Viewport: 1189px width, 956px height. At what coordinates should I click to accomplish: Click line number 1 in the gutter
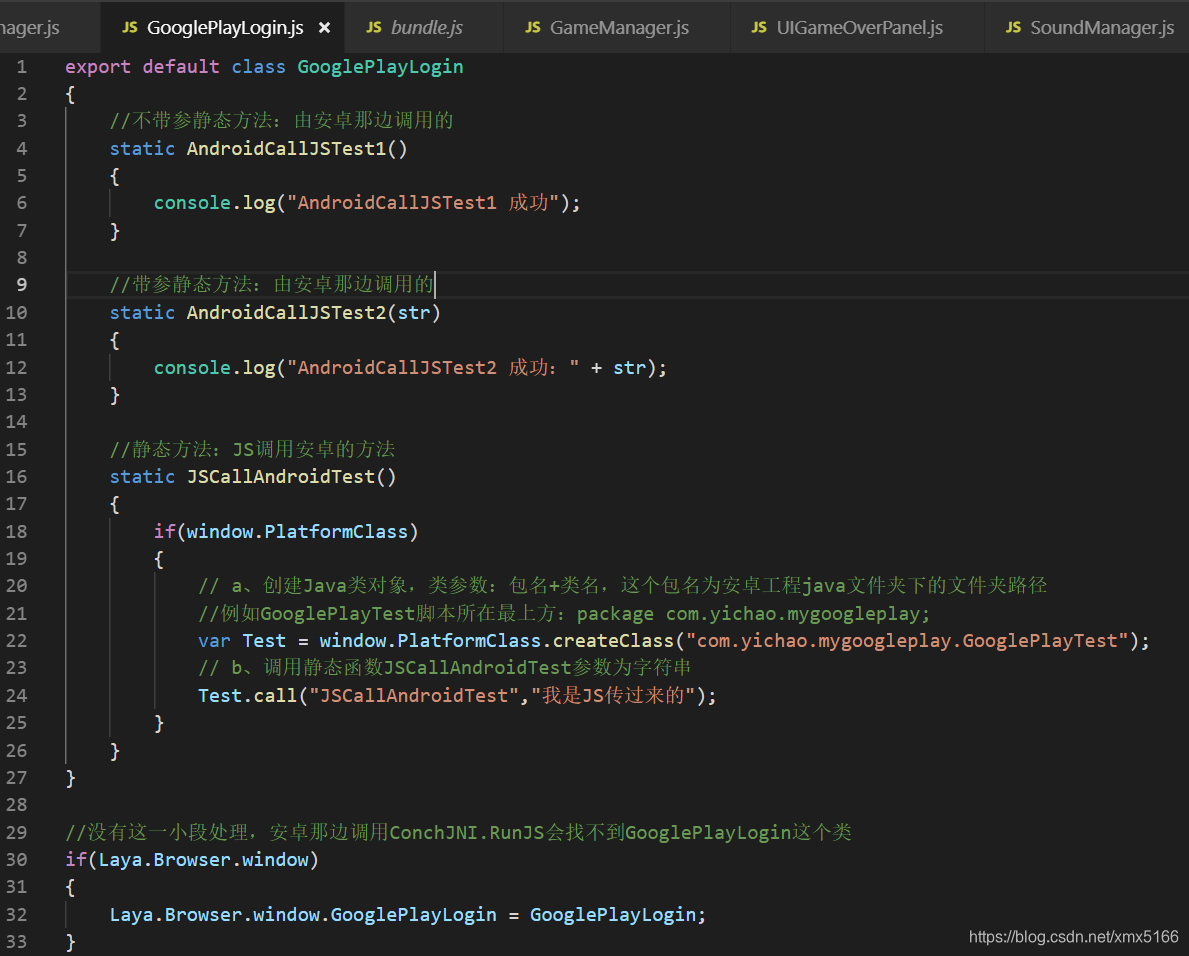(x=21, y=67)
